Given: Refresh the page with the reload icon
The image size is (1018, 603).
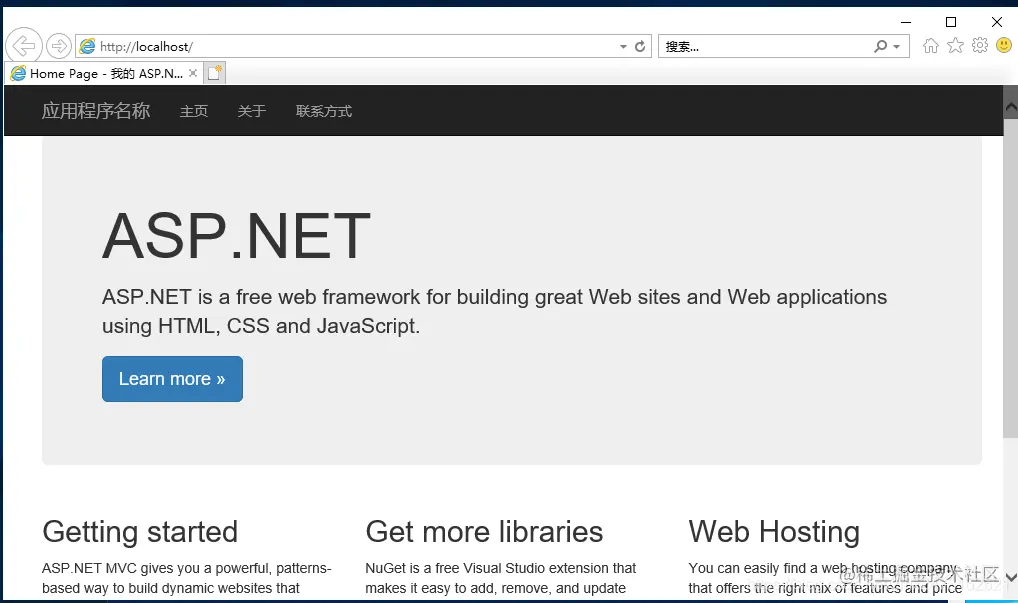Looking at the screenshot, I should click(x=640, y=46).
